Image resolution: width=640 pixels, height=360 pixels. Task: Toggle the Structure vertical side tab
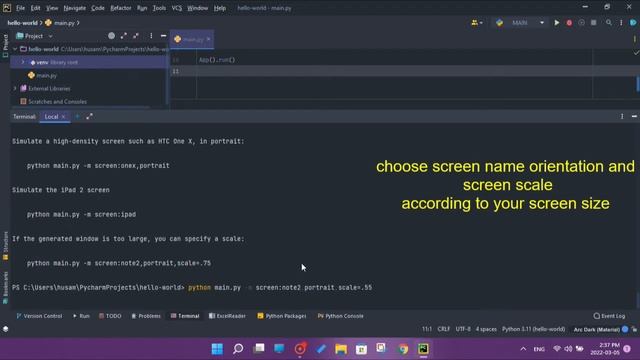5,246
